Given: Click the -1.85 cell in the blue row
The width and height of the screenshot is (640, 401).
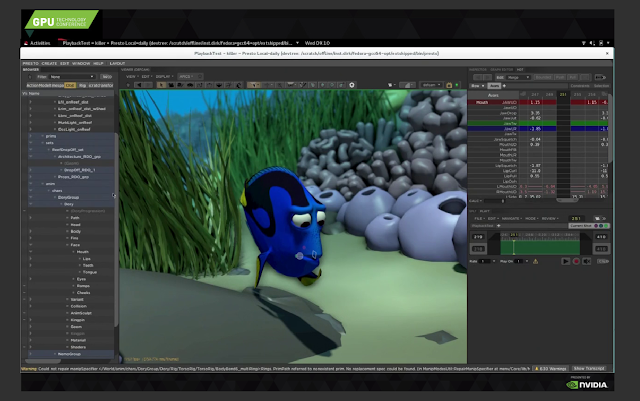Looking at the screenshot, I should [x=535, y=129].
